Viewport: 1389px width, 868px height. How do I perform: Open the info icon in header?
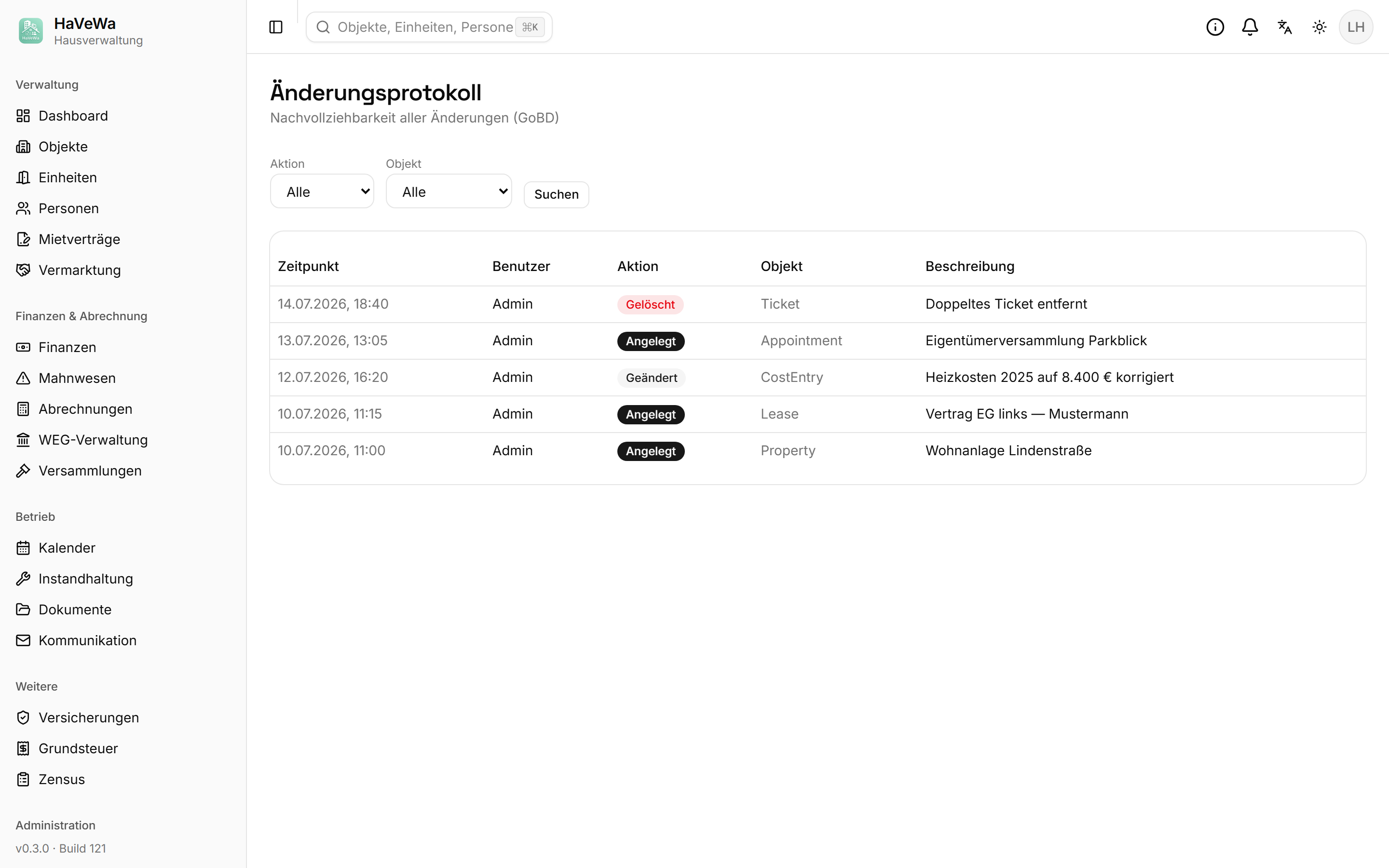point(1215,27)
